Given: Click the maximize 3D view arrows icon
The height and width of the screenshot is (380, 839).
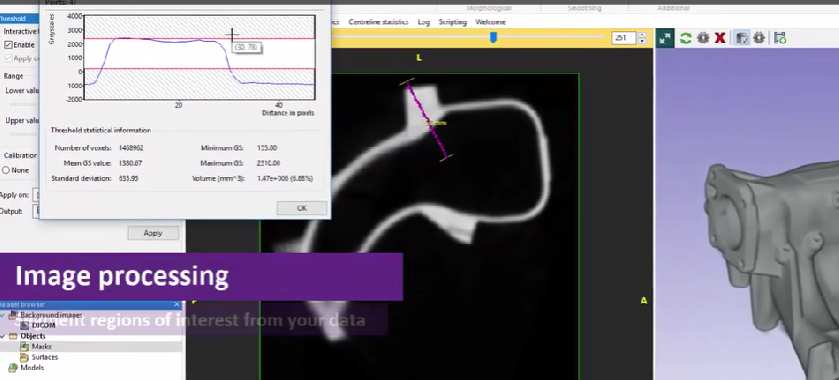Looking at the screenshot, I should [x=665, y=38].
